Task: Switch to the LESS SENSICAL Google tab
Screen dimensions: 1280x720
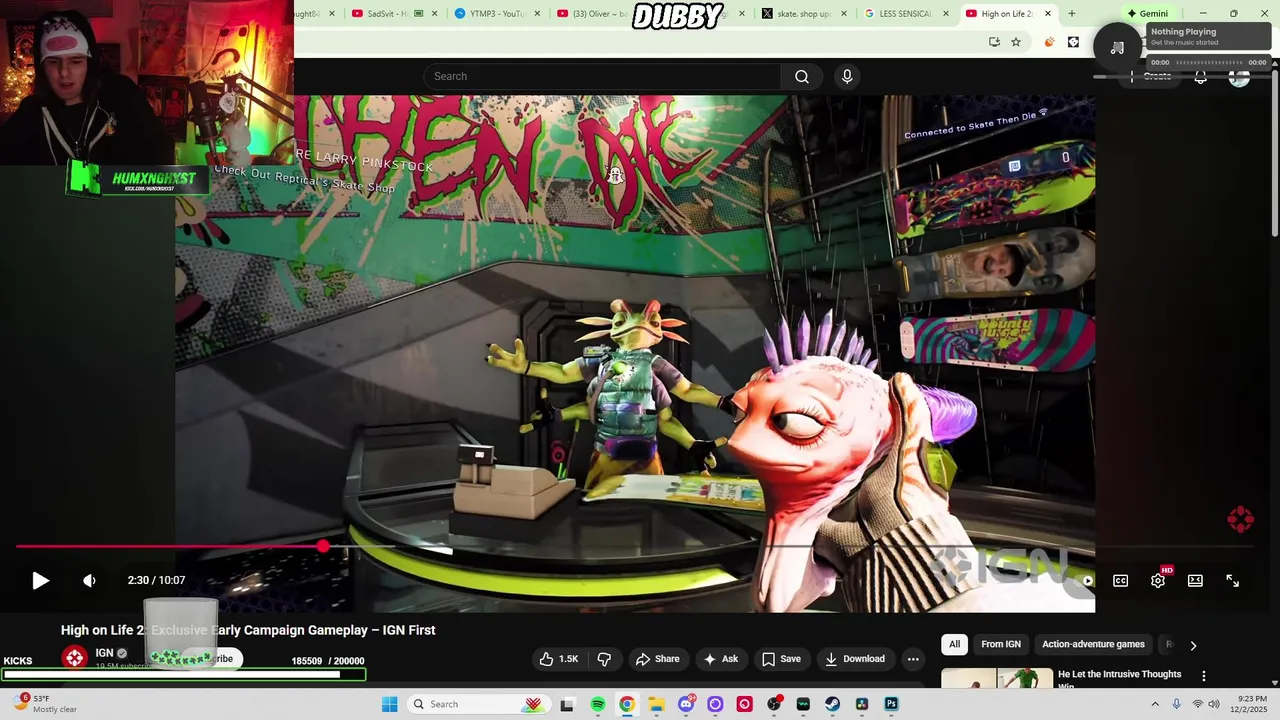Action: (903, 14)
